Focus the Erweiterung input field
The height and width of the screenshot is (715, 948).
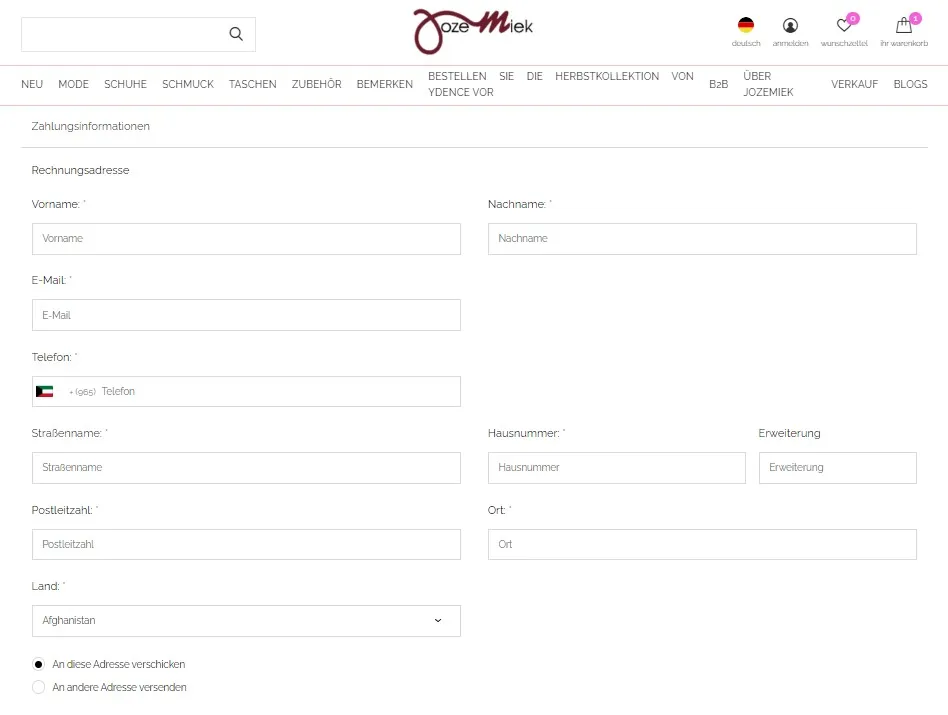coord(837,468)
